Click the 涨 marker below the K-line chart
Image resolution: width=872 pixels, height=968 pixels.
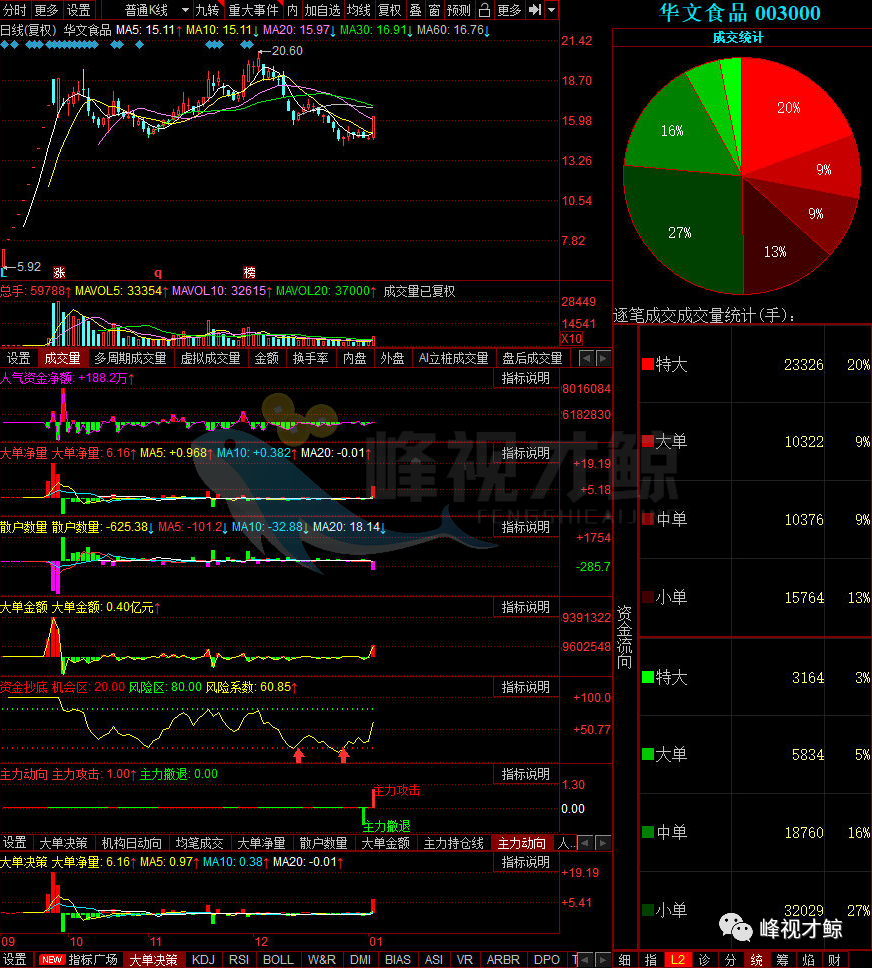(x=59, y=272)
